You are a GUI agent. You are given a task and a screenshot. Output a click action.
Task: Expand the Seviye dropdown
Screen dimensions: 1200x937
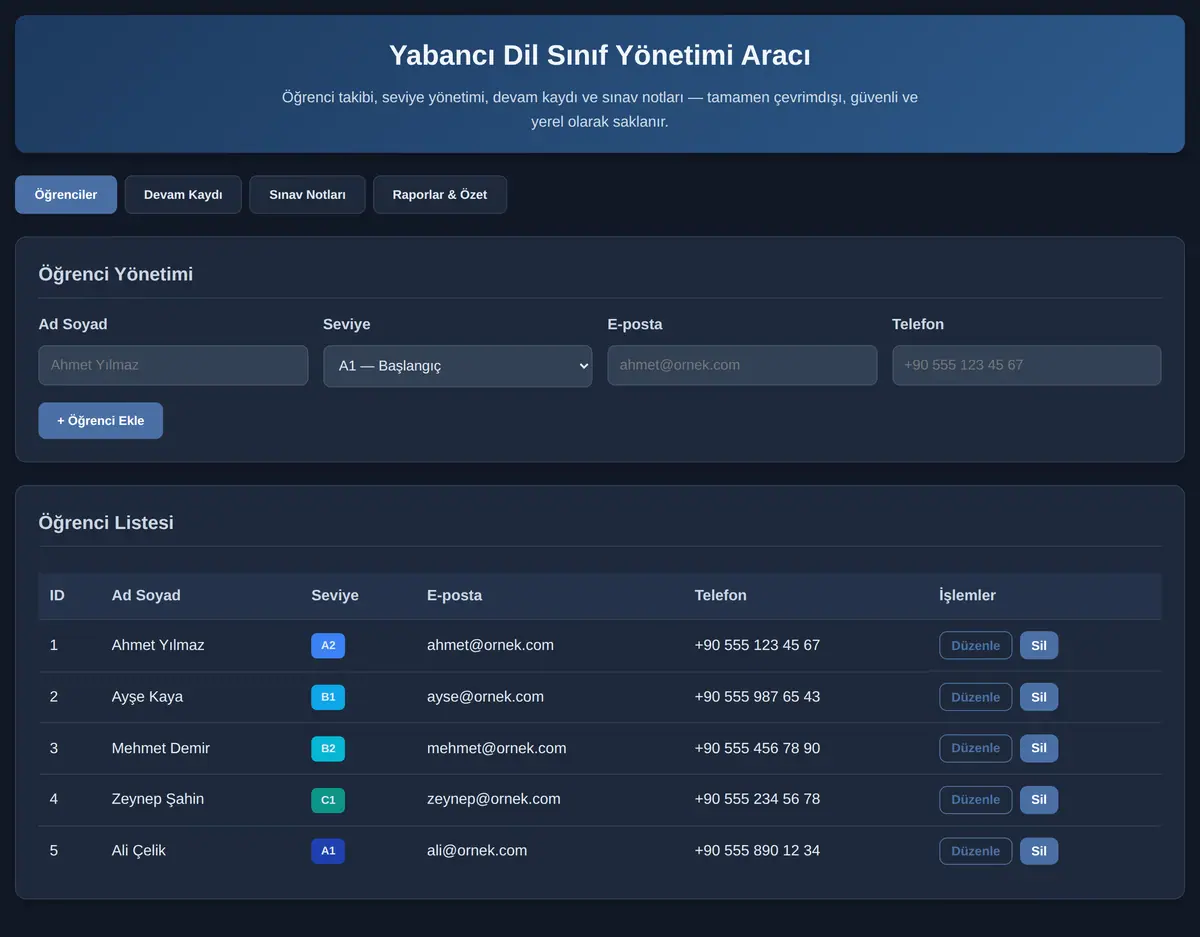tap(458, 366)
